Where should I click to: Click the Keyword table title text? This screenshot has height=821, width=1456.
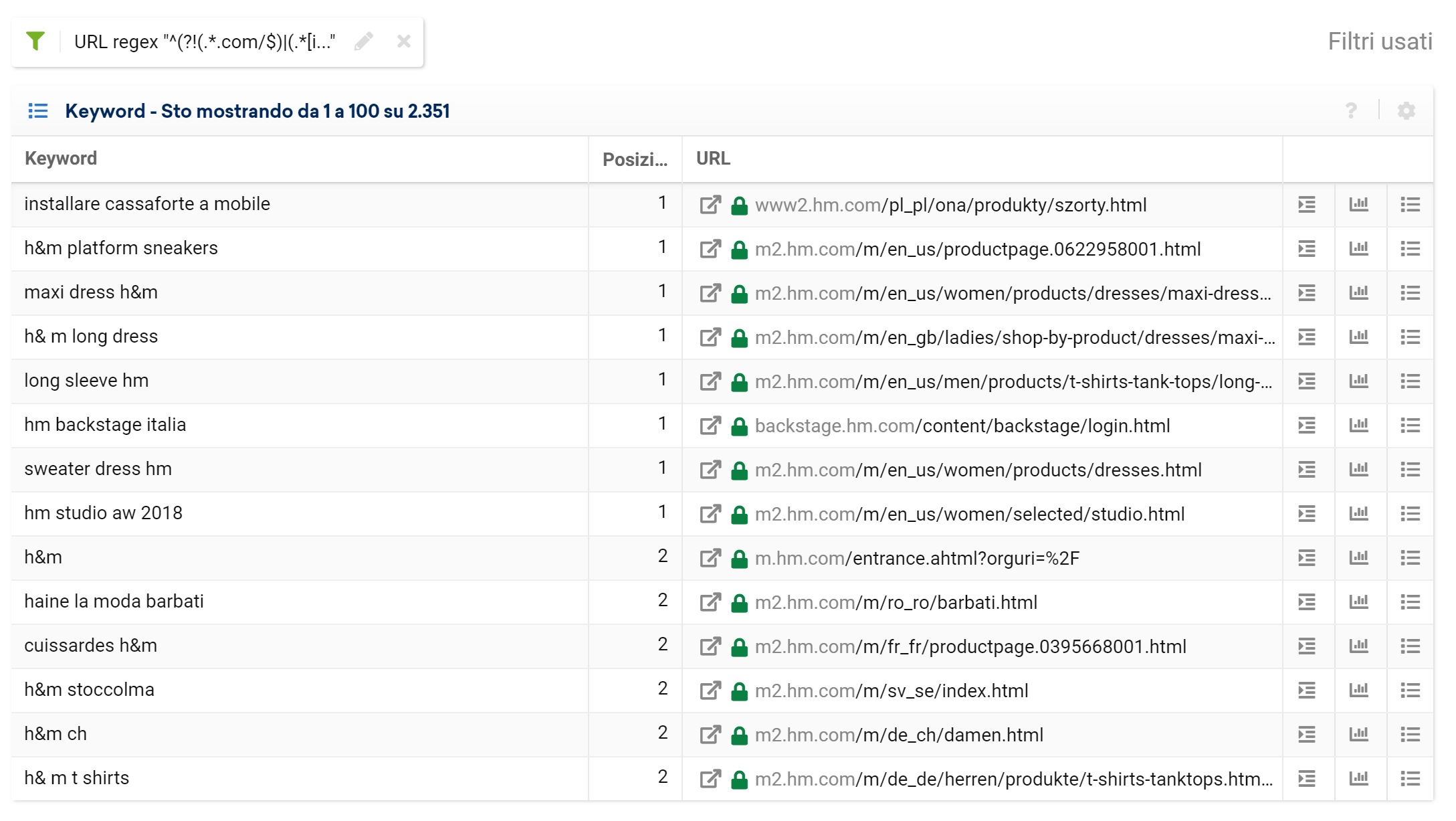click(257, 111)
